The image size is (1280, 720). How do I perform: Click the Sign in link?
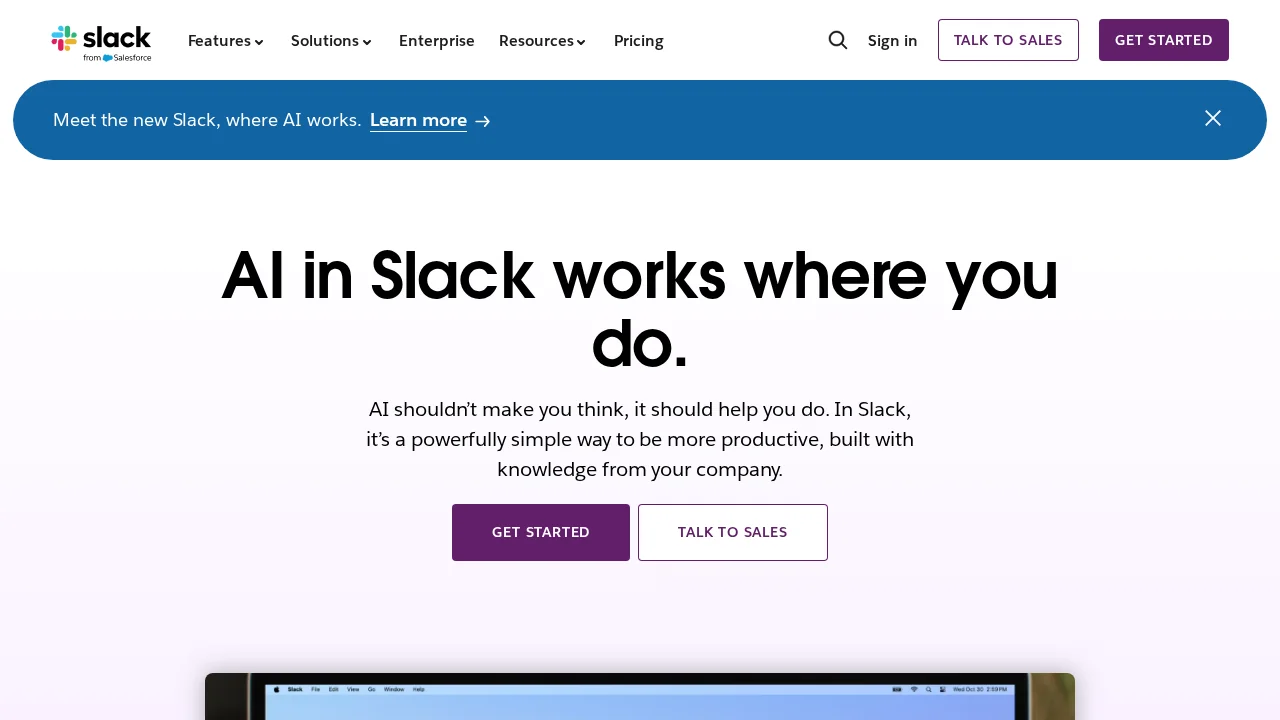pyautogui.click(x=892, y=41)
